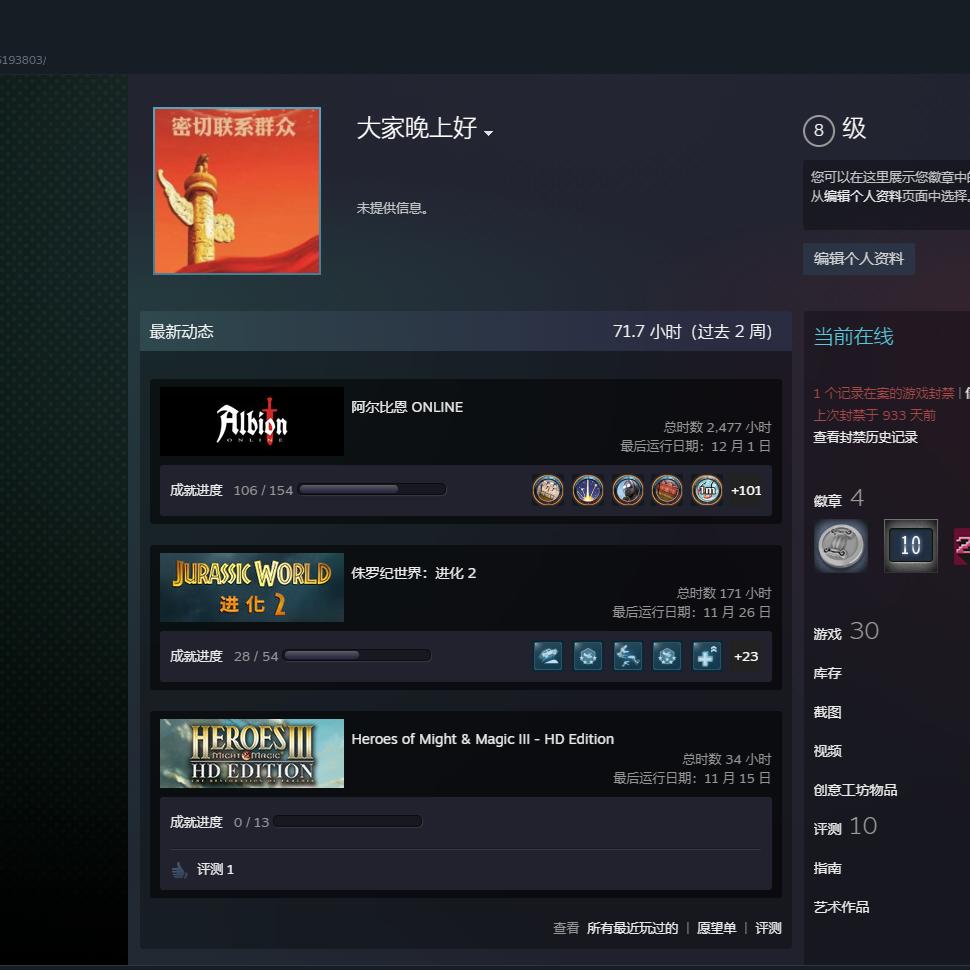This screenshot has height=970, width=970.
Task: Select 截图 in the right sidebar
Action: click(827, 712)
